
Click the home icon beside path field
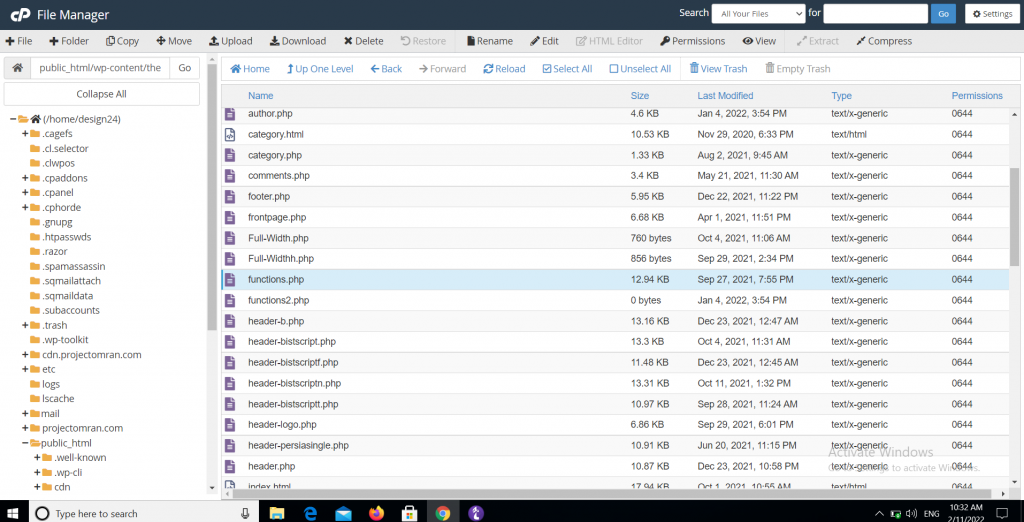(18, 68)
